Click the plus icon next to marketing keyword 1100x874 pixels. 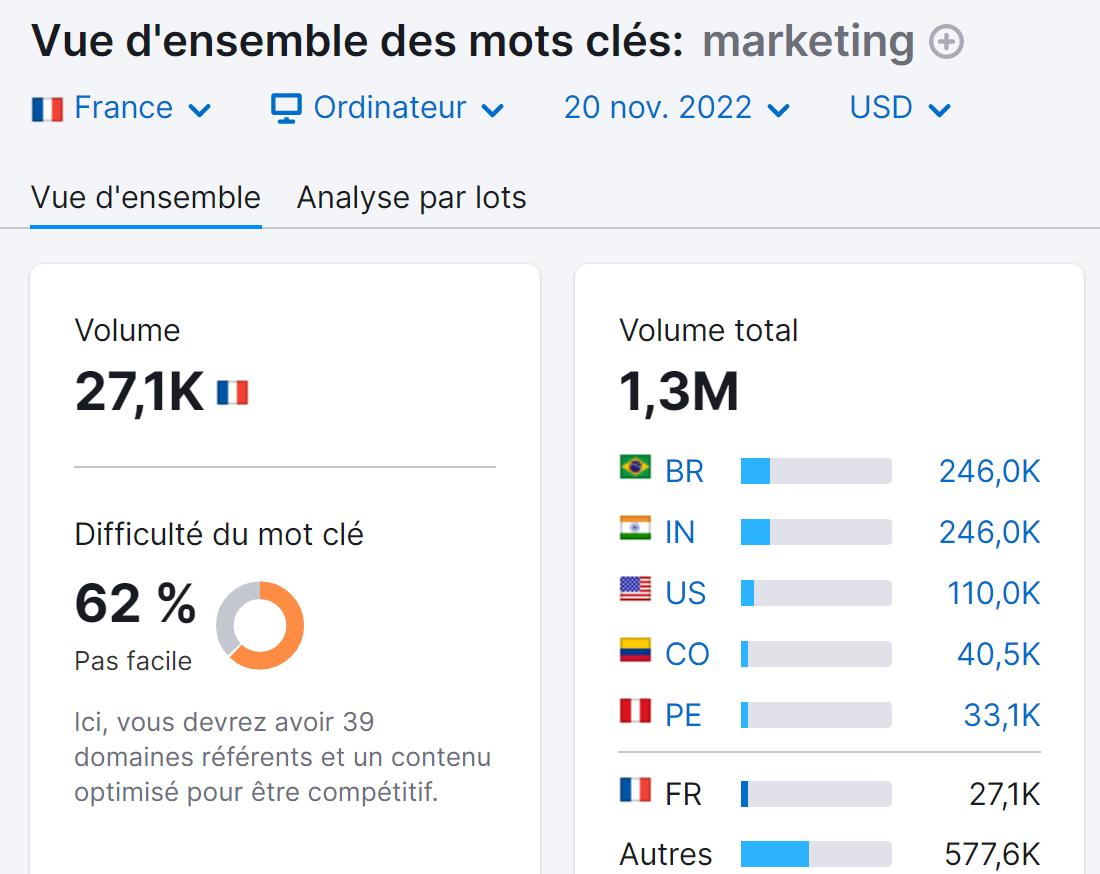tap(945, 42)
